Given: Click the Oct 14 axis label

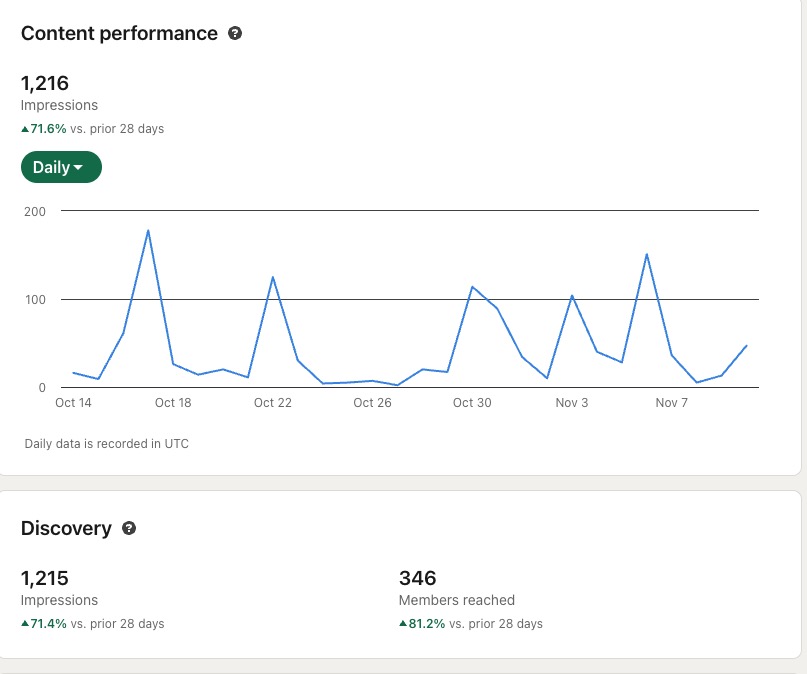Looking at the screenshot, I should click(x=73, y=403).
